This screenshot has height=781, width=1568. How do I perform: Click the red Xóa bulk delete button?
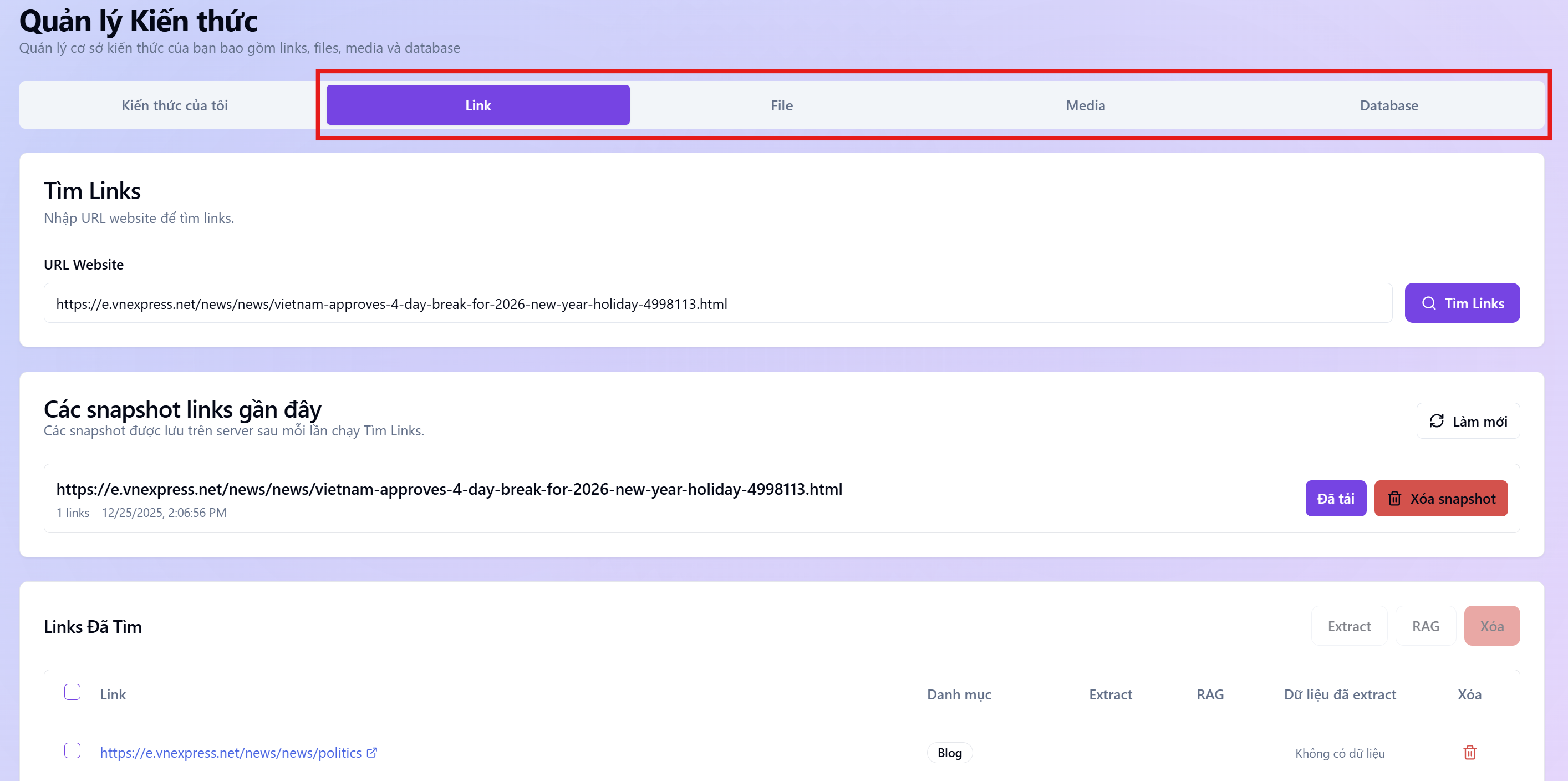pos(1492,626)
